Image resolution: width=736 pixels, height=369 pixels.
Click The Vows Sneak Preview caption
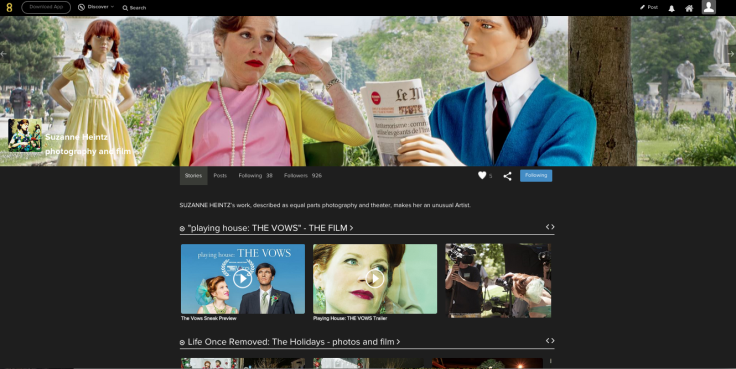[209, 318]
